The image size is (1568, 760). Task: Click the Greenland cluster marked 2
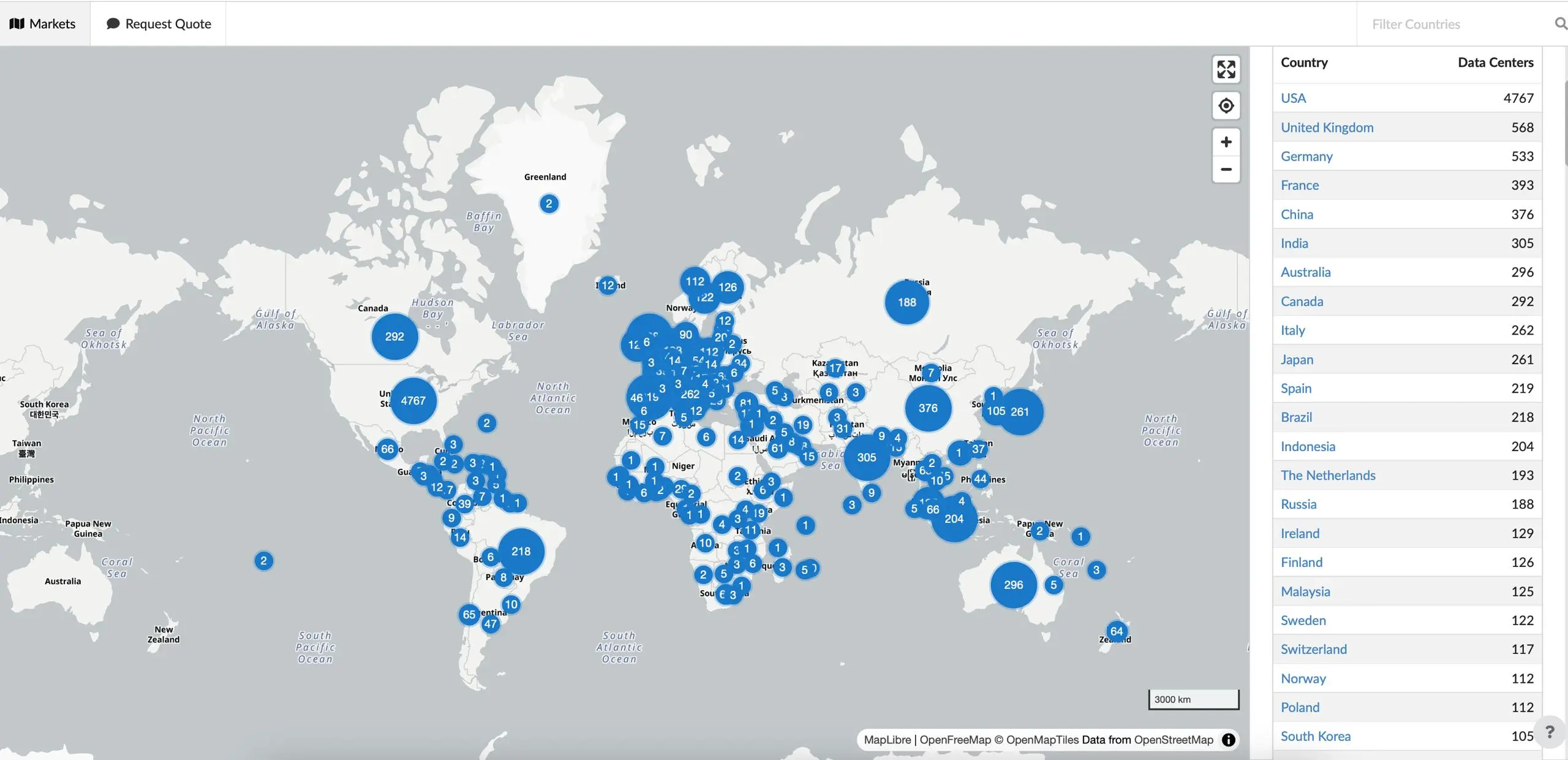(x=549, y=203)
